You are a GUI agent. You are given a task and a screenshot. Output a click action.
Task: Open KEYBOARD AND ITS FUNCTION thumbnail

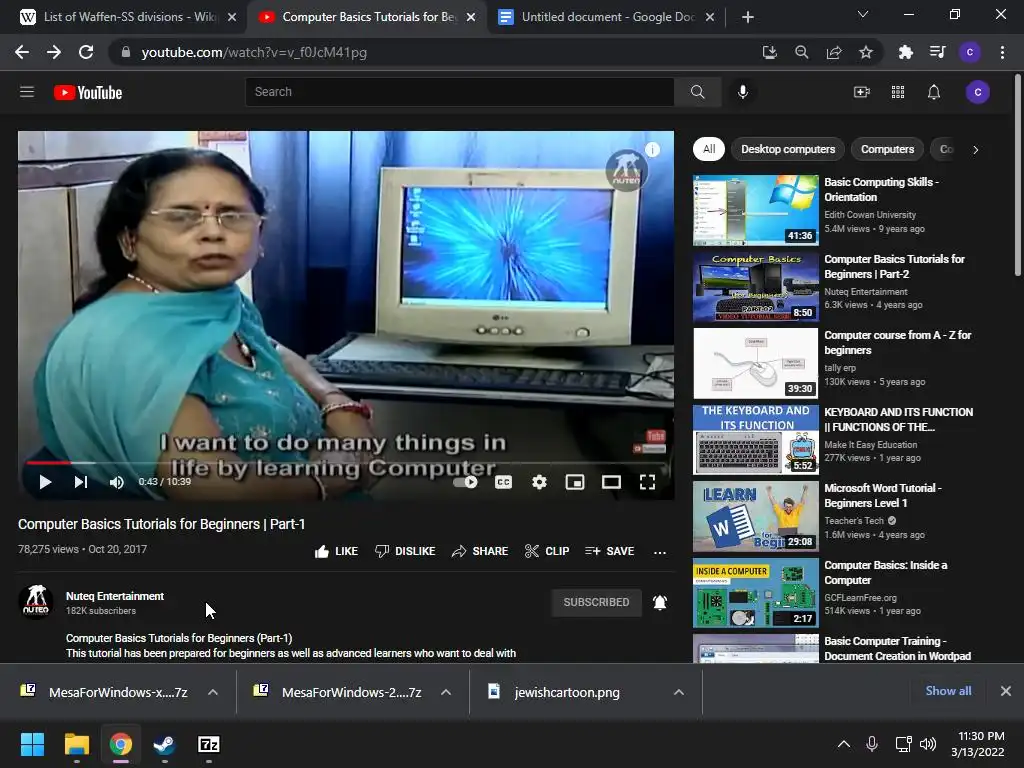[x=756, y=440]
